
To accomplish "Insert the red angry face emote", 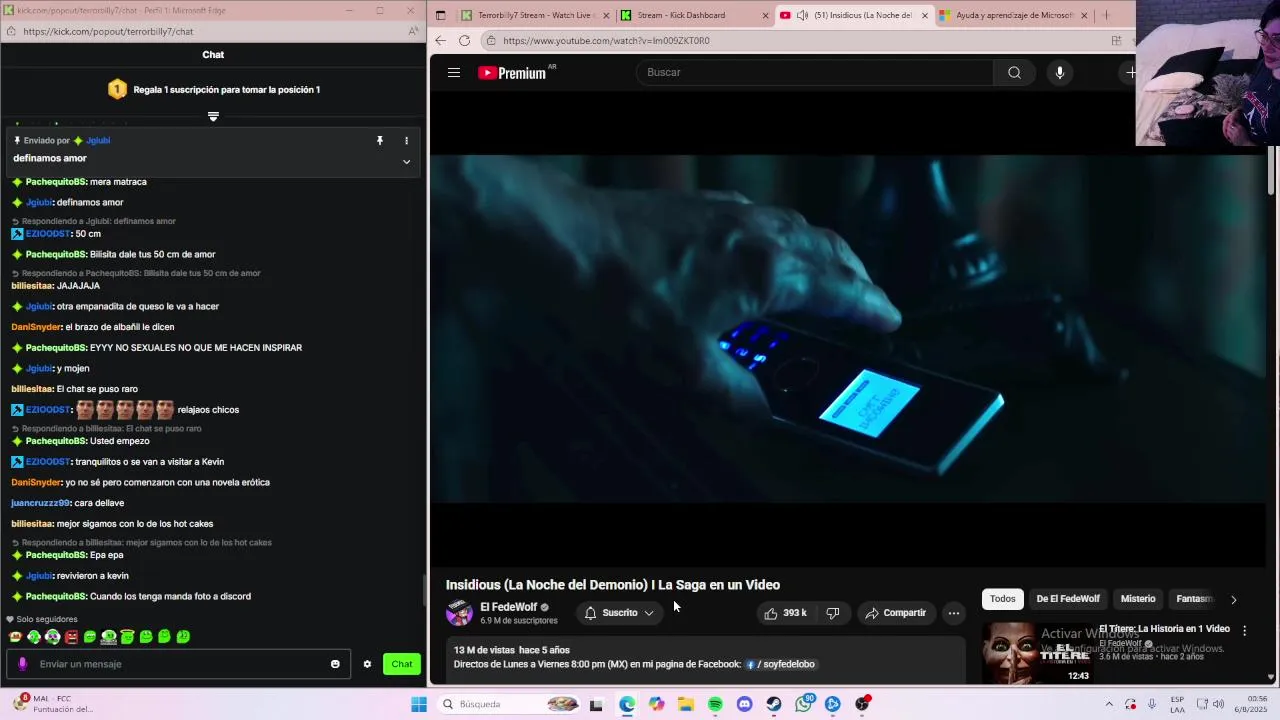I will point(71,636).
